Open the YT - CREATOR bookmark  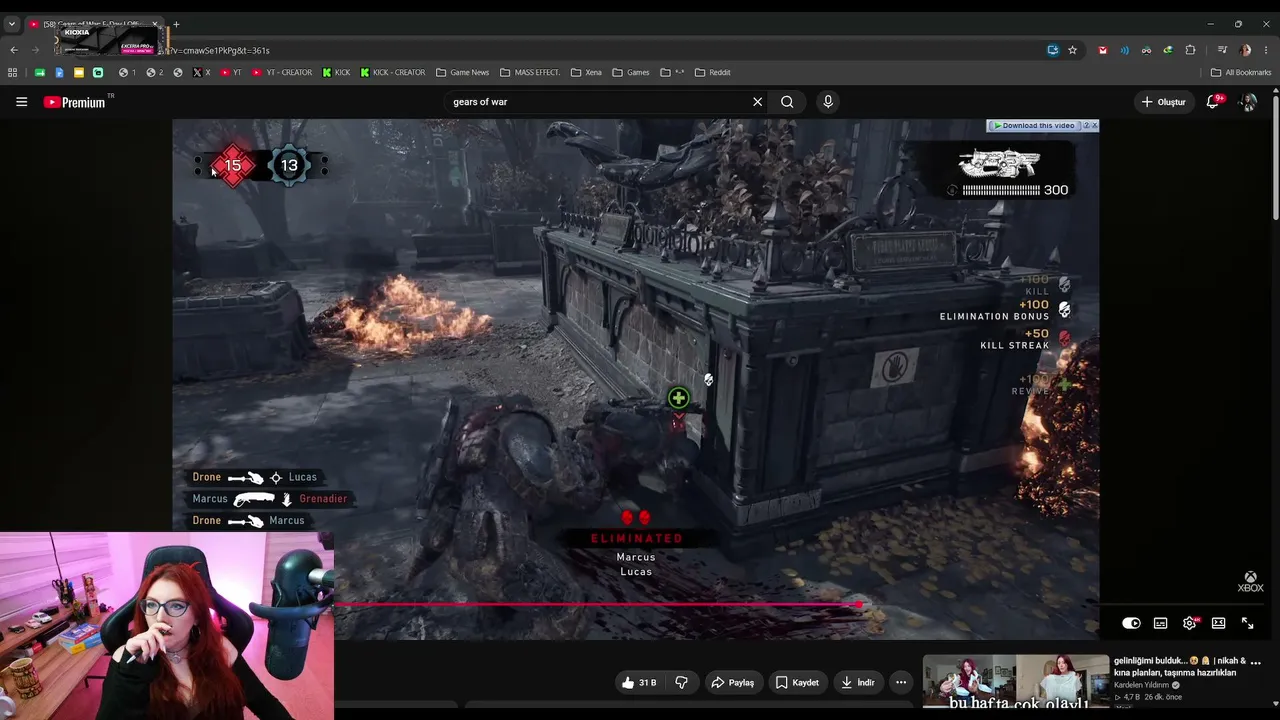pos(282,72)
